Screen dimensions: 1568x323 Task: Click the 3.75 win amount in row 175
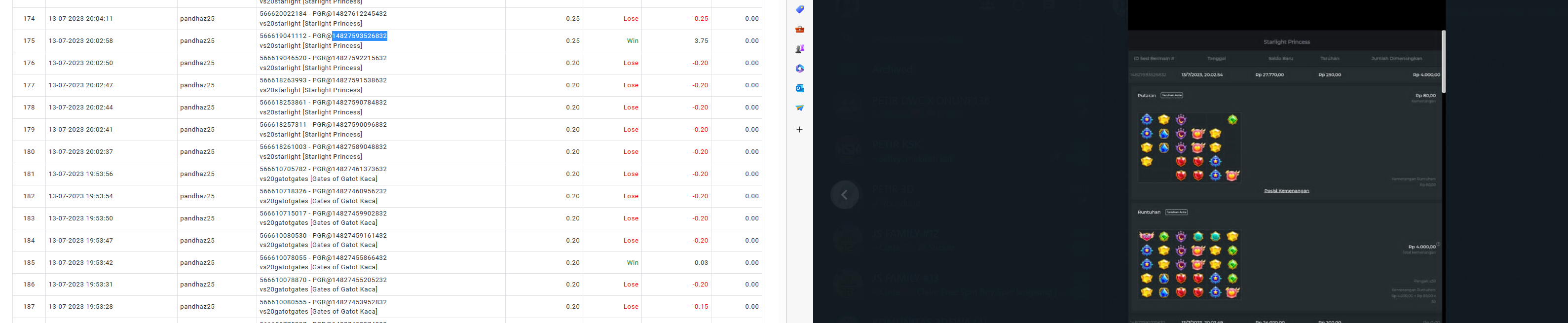[701, 41]
